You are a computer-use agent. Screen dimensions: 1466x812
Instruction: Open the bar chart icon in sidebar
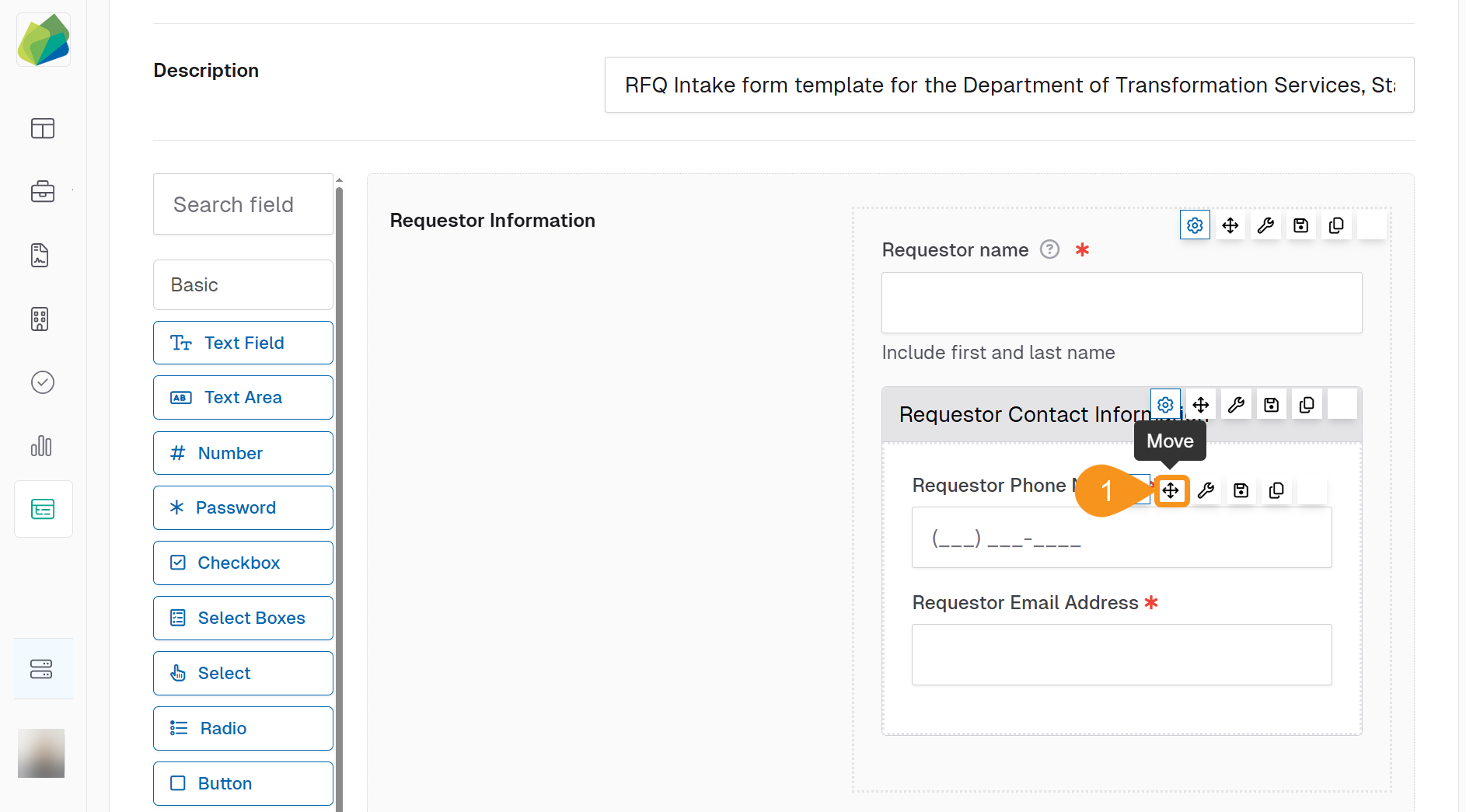[x=42, y=446]
